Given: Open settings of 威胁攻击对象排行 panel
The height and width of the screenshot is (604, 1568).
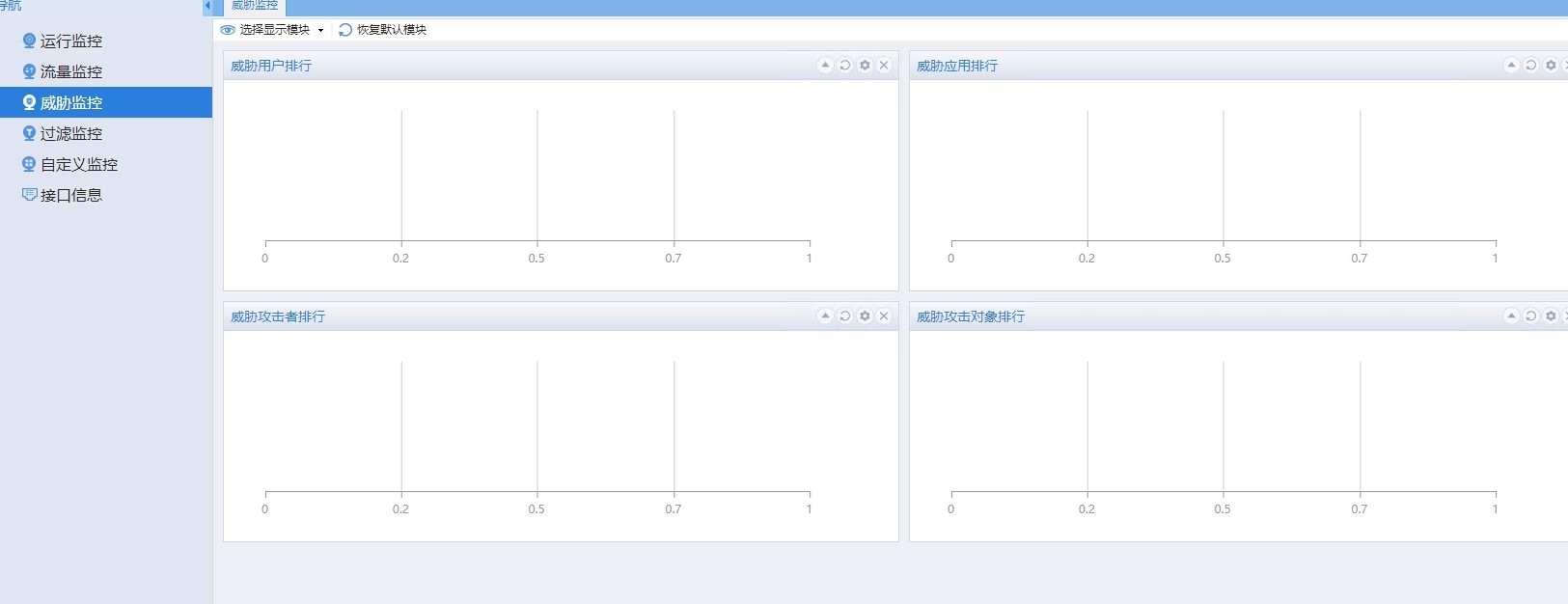Looking at the screenshot, I should click(x=1551, y=316).
